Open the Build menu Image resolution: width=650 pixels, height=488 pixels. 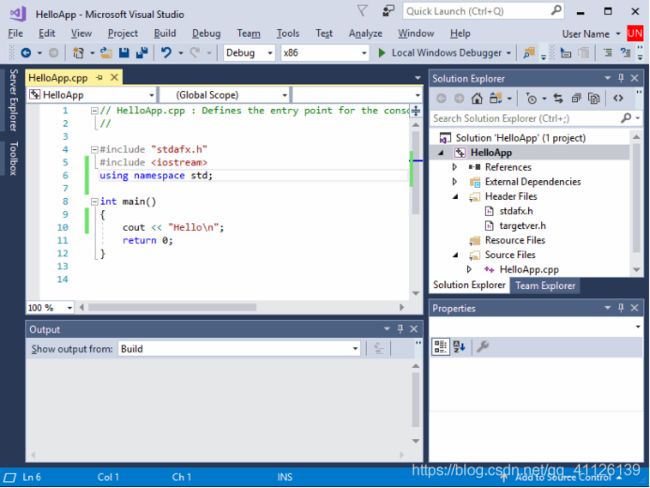pyautogui.click(x=165, y=33)
